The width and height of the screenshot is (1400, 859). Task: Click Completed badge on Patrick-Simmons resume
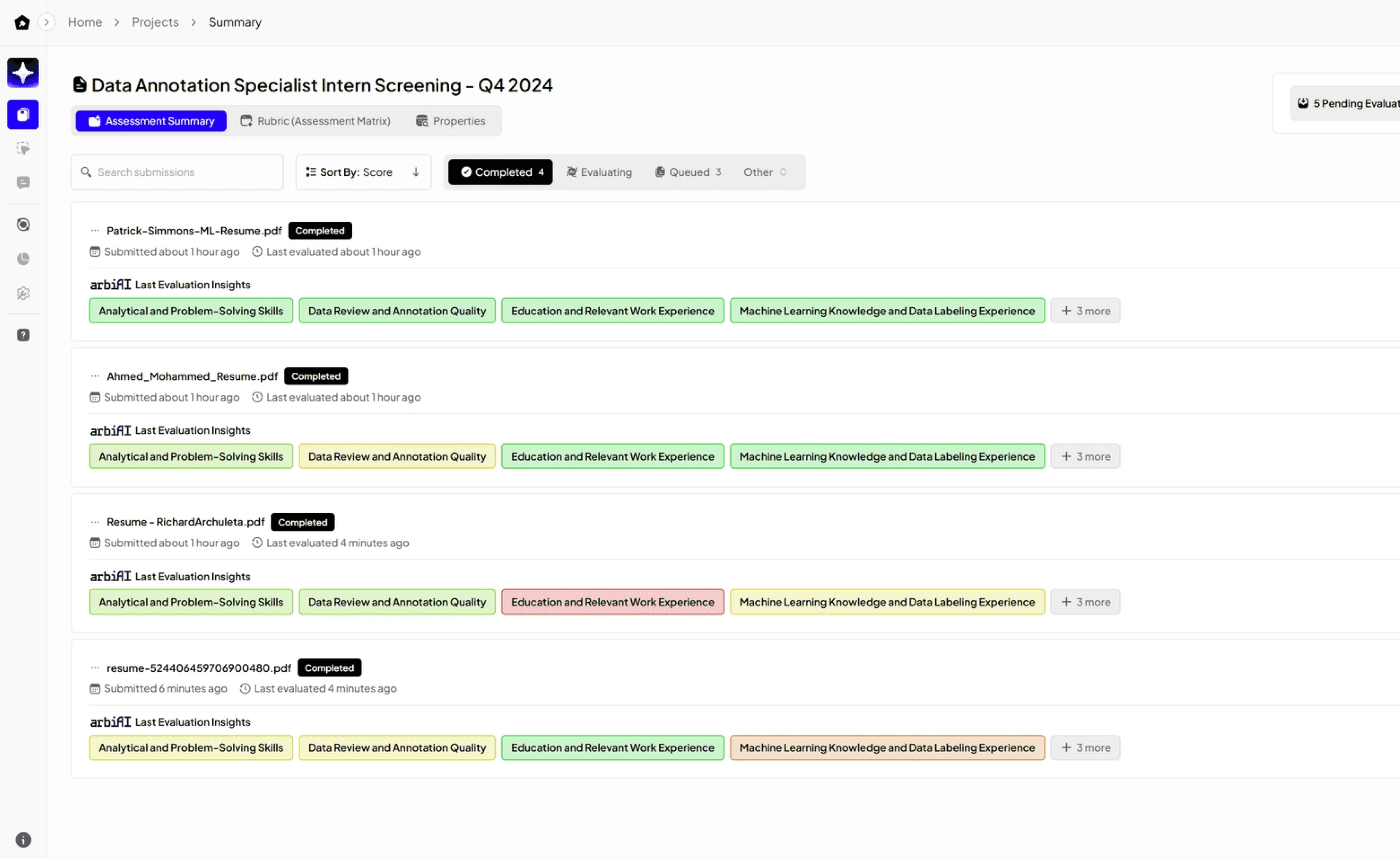320,231
